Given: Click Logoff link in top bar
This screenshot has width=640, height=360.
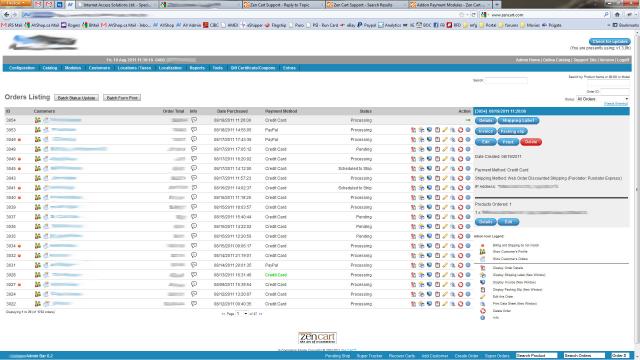Looking at the screenshot, I should pos(623,60).
